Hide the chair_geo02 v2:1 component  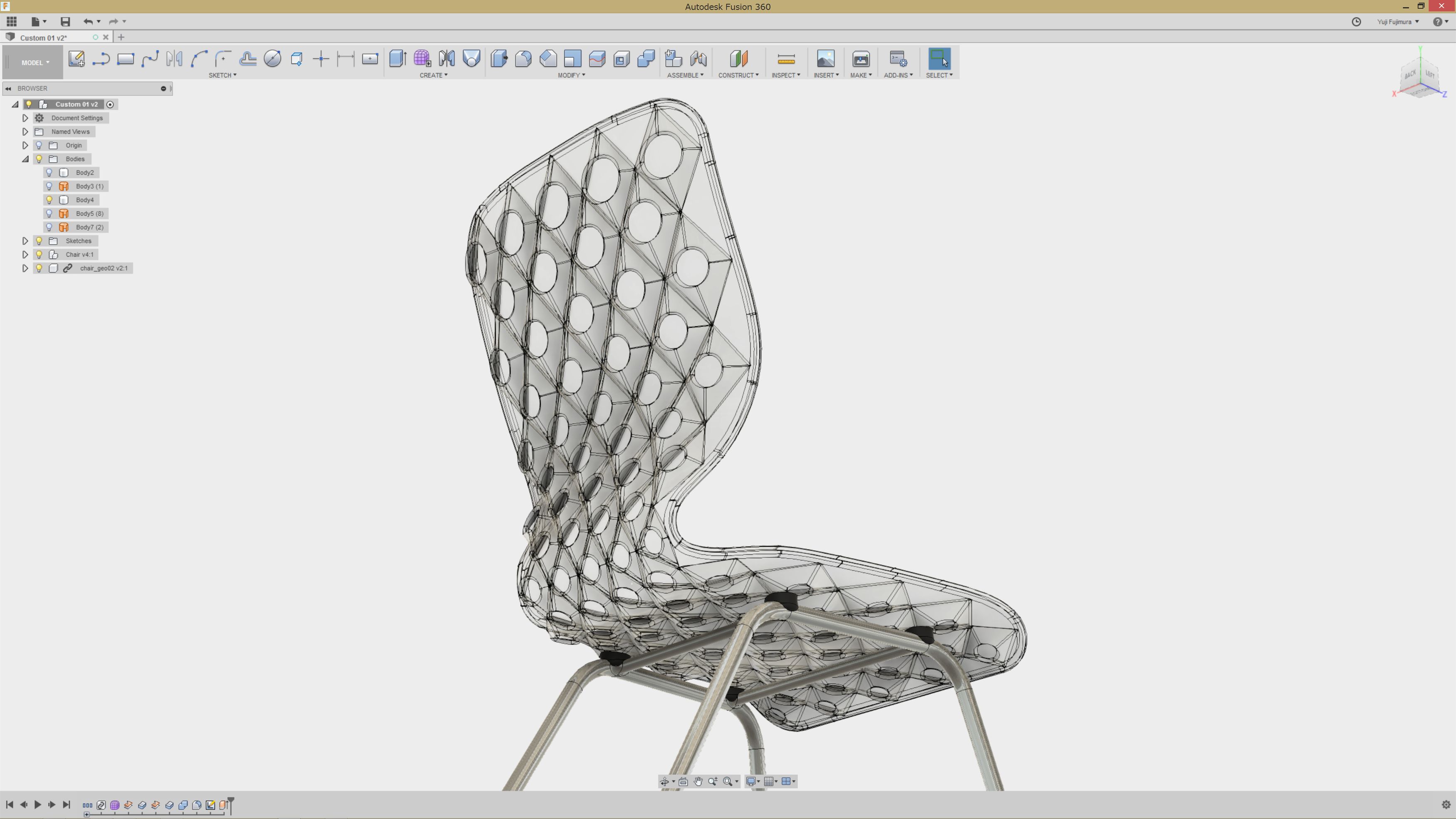(x=38, y=268)
